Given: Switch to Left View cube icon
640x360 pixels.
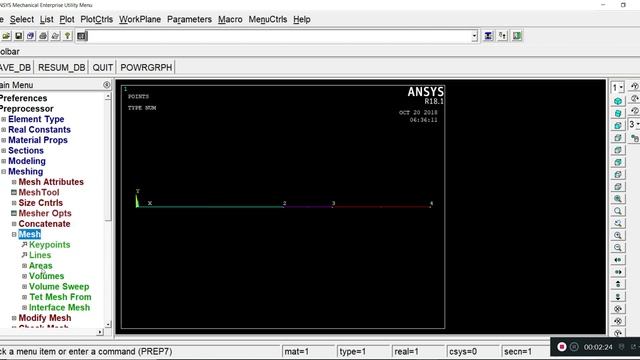Looking at the screenshot, I should click(618, 174).
